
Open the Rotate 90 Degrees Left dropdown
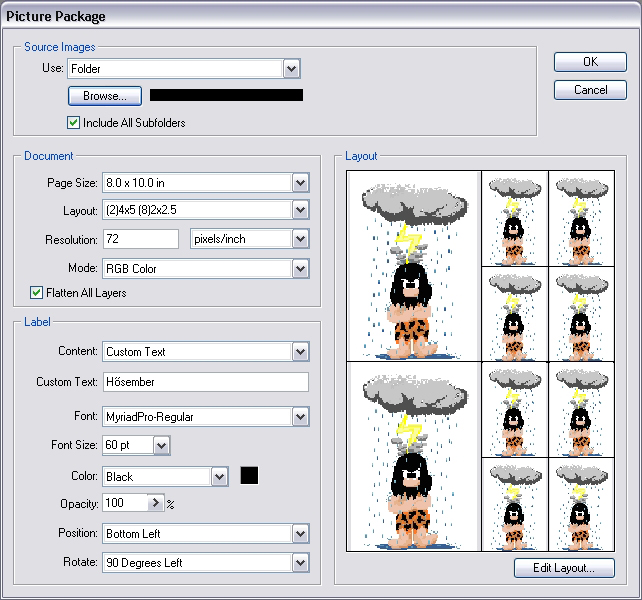[x=300, y=563]
